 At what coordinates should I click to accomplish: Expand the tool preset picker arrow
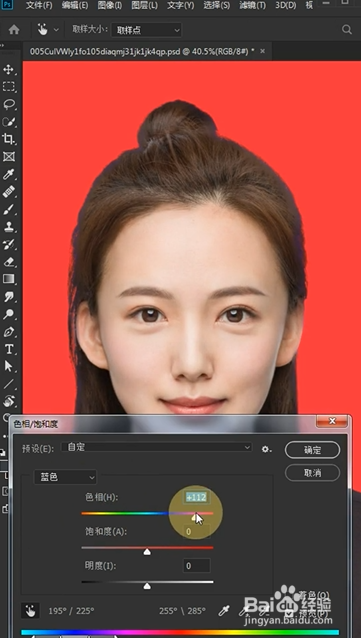point(56,30)
